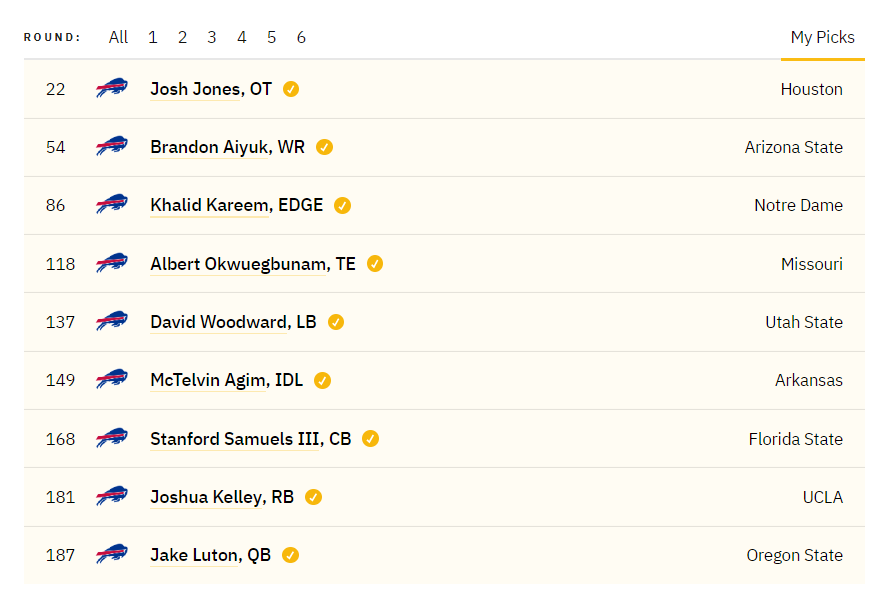Filter to round 1 picks
894x598 pixels.
tap(152, 38)
